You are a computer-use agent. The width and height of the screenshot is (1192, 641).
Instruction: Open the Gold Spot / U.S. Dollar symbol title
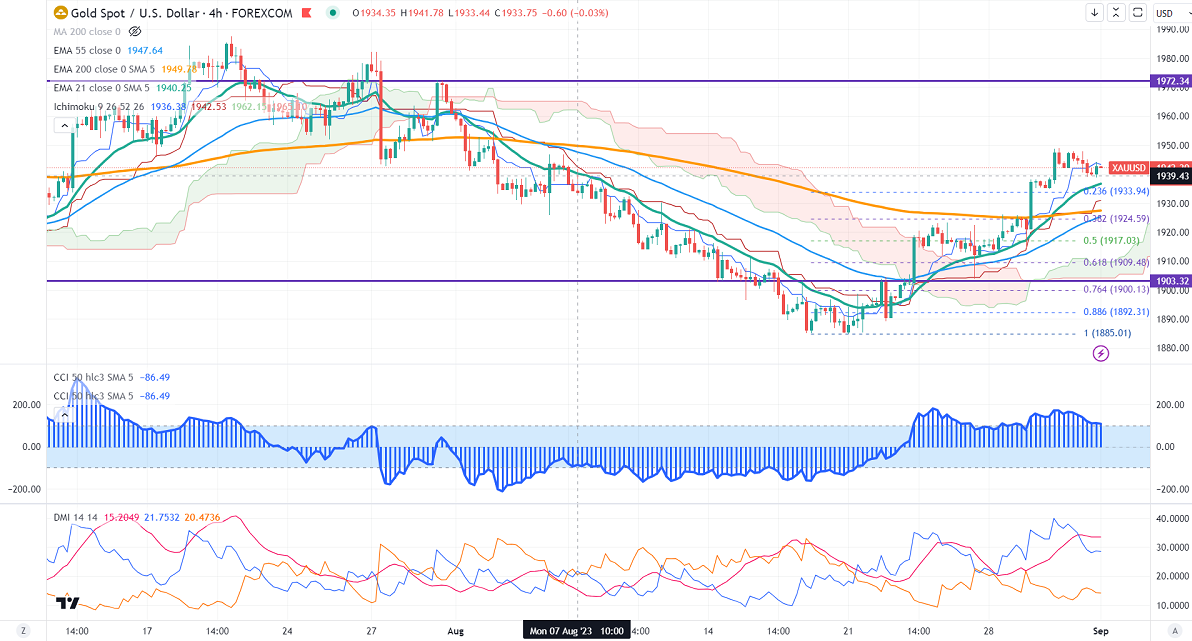(x=181, y=13)
